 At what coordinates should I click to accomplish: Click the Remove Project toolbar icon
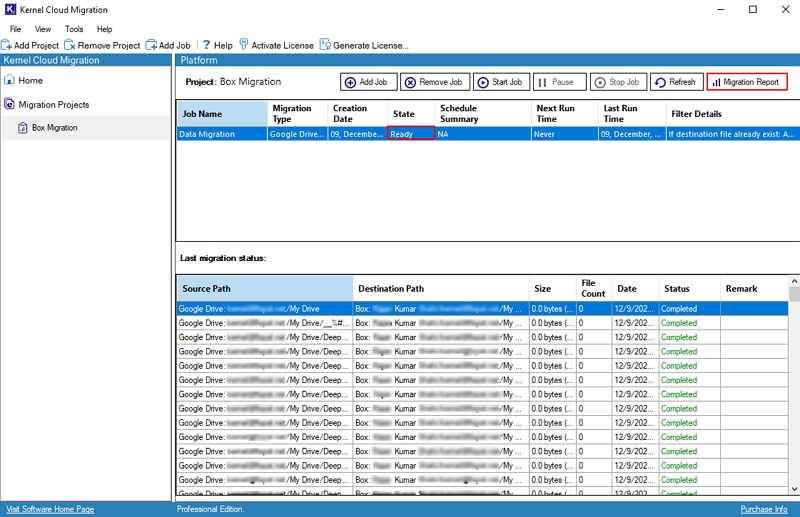70,45
